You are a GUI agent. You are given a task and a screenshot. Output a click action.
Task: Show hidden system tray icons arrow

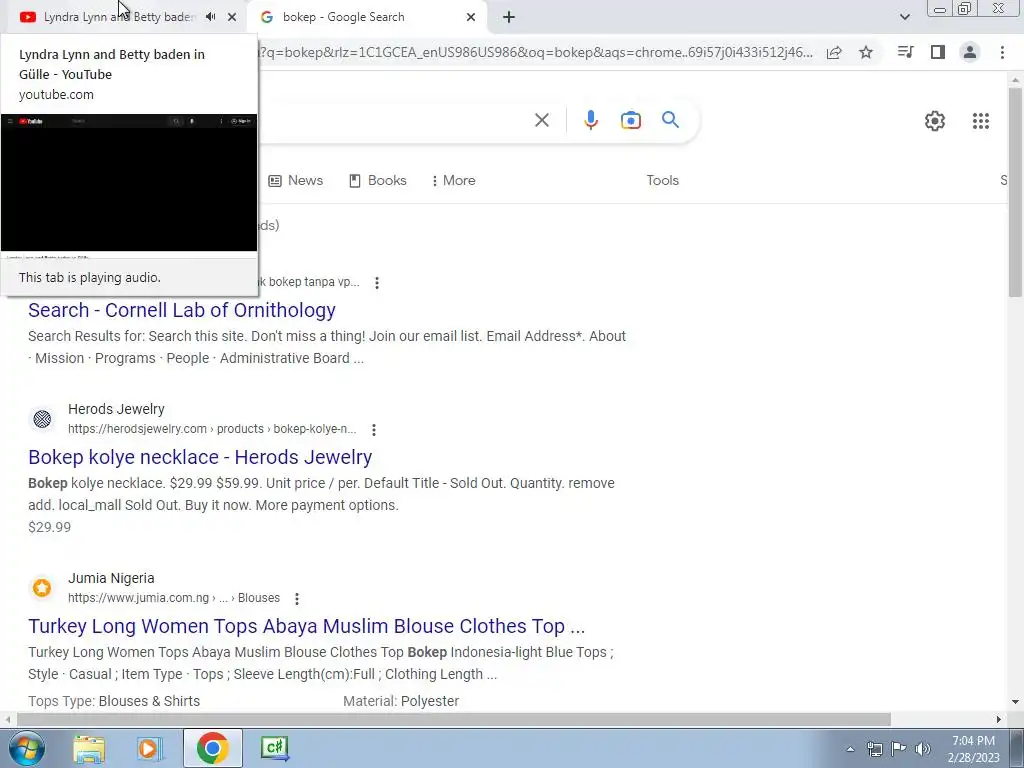click(850, 749)
